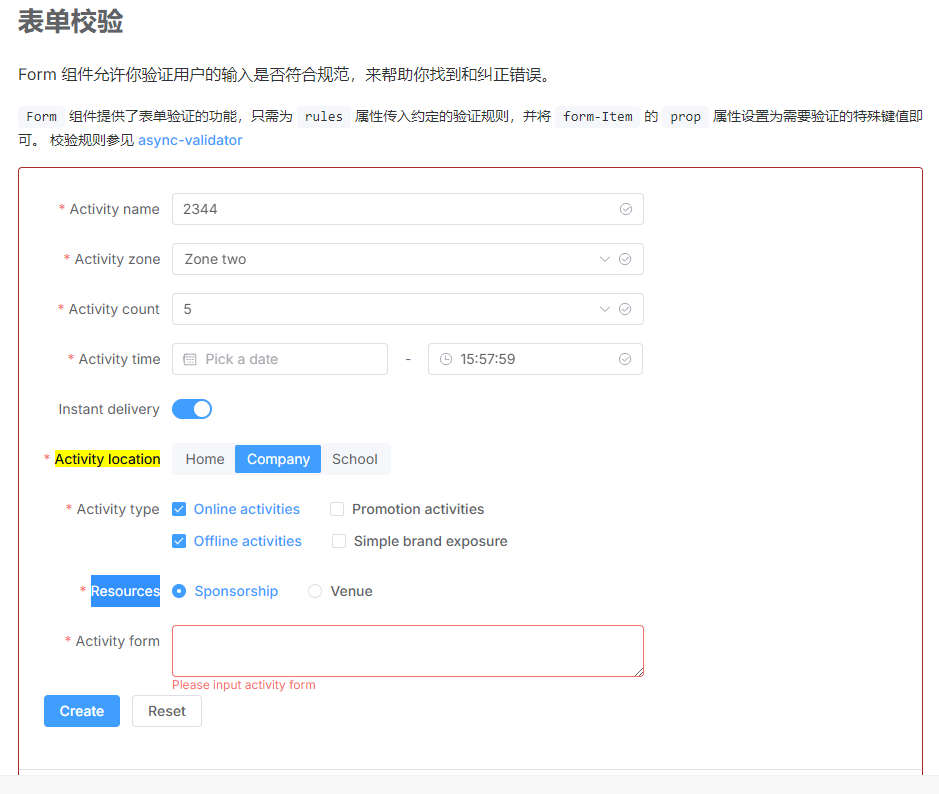The width and height of the screenshot is (939, 794).
Task: Choose Company as activity location
Action: point(278,459)
